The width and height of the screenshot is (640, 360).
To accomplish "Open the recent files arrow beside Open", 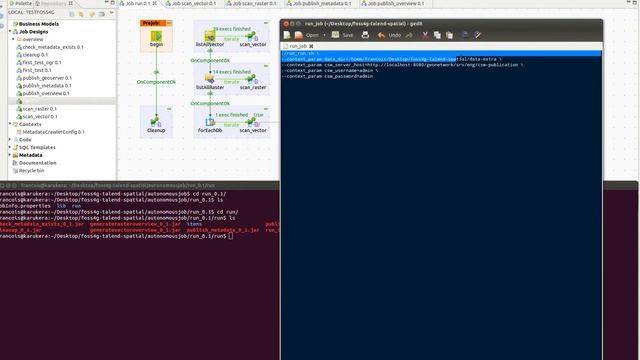I will 324,36.
